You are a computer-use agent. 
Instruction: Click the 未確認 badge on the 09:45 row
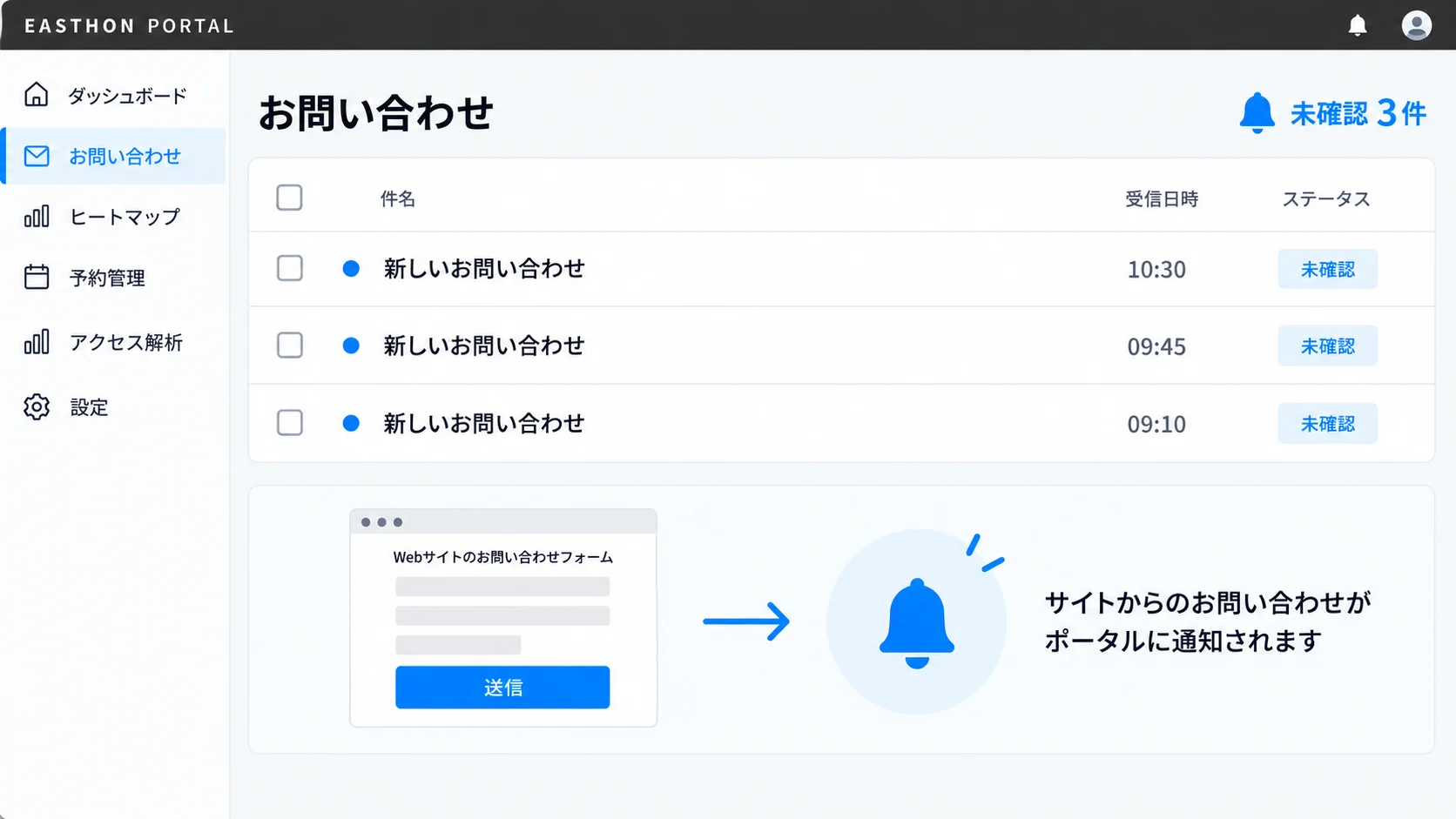click(1328, 346)
